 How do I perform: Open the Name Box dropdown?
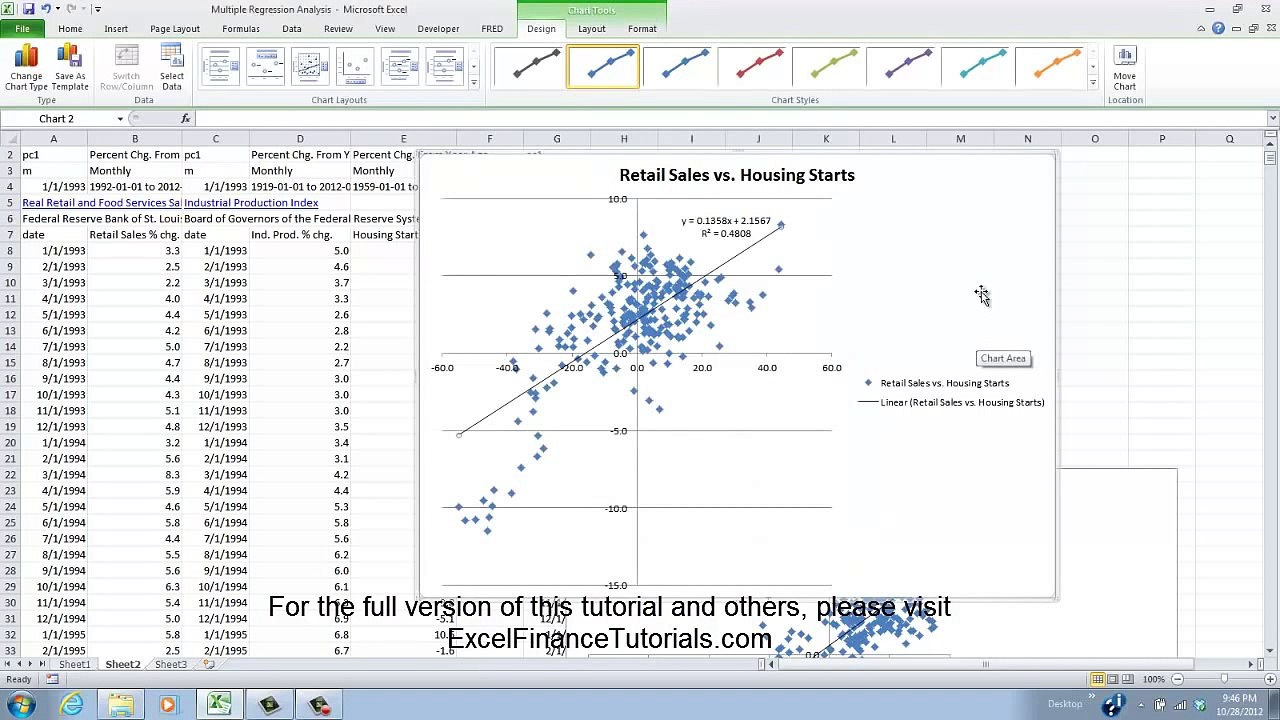tap(120, 119)
